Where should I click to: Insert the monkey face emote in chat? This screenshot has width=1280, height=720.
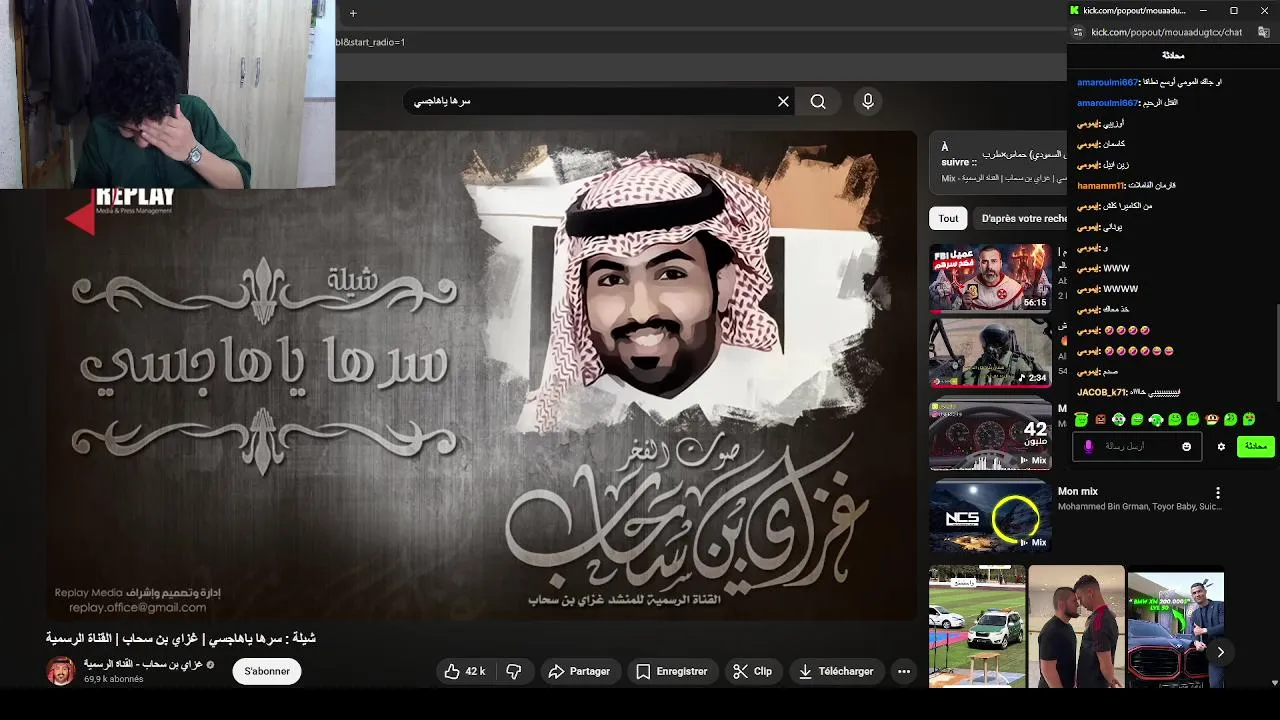point(1212,419)
